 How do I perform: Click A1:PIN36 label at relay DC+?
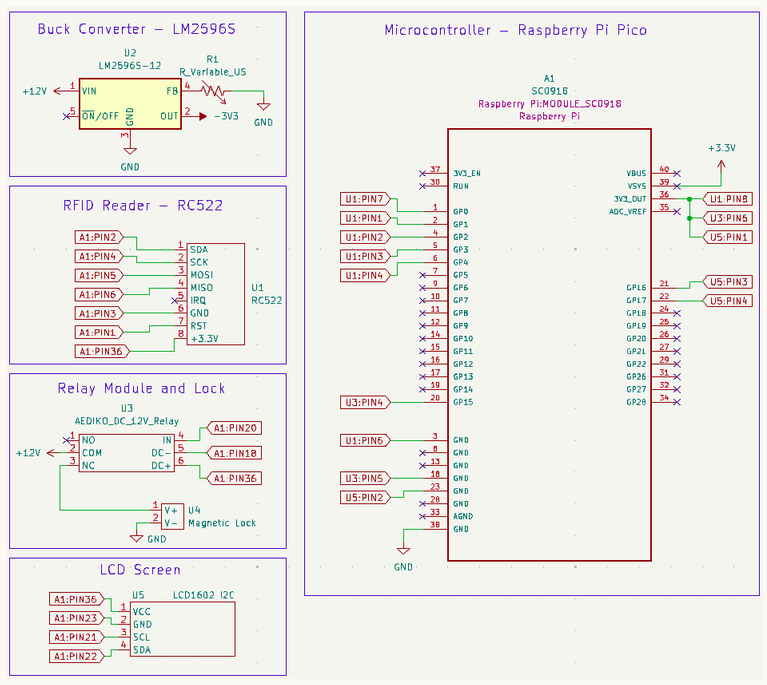coord(234,479)
